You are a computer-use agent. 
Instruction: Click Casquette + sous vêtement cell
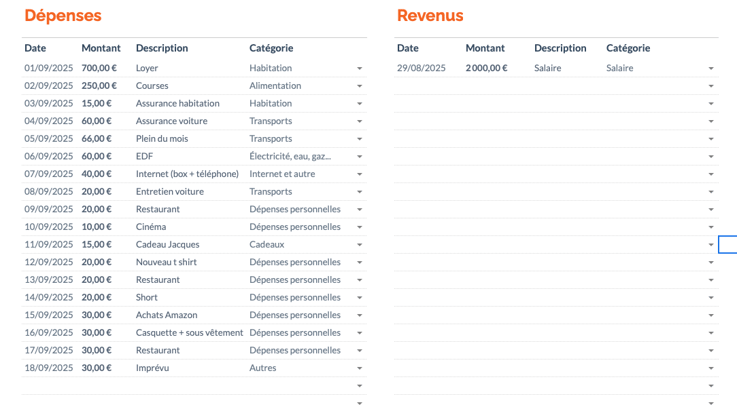coord(189,332)
